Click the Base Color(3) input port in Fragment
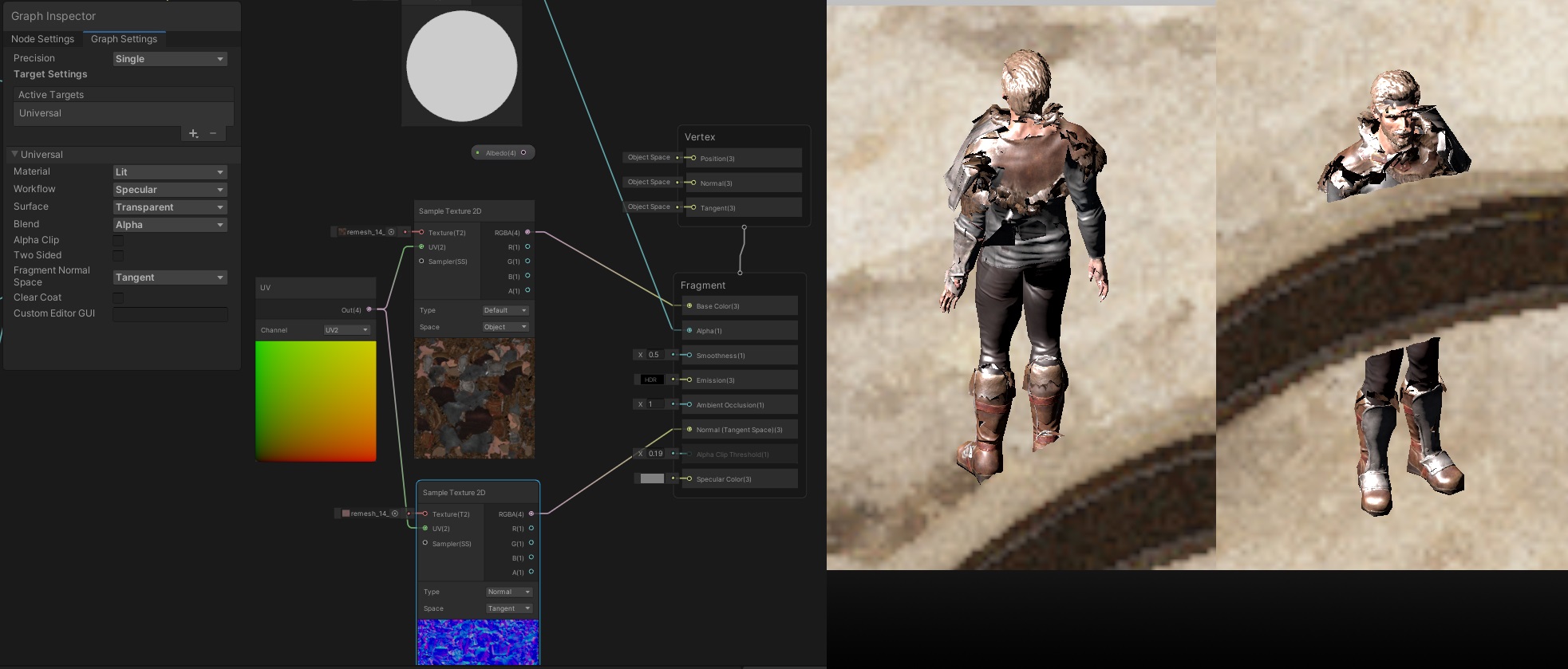 tap(689, 305)
